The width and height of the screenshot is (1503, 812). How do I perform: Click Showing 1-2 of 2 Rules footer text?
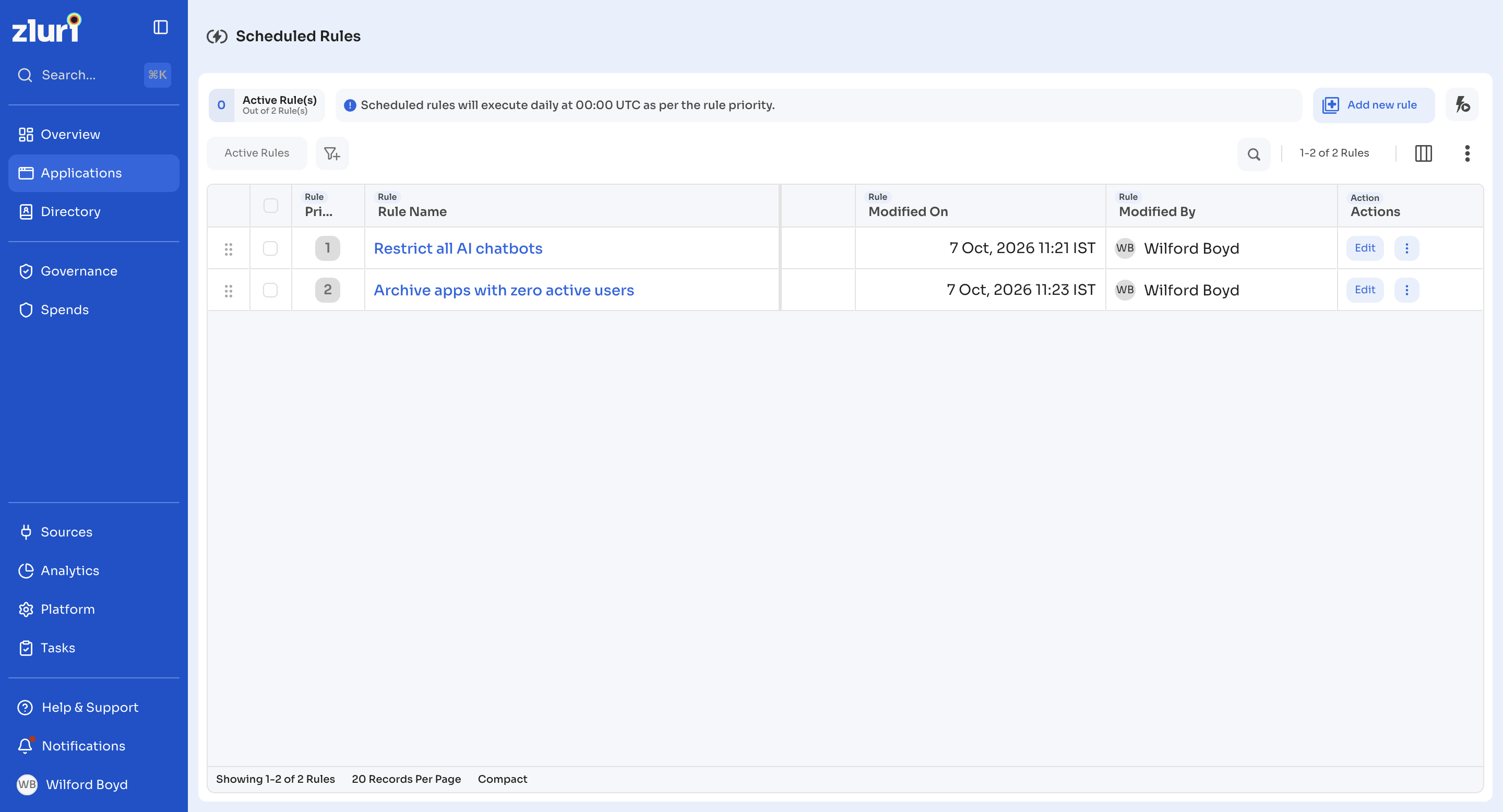click(x=276, y=779)
